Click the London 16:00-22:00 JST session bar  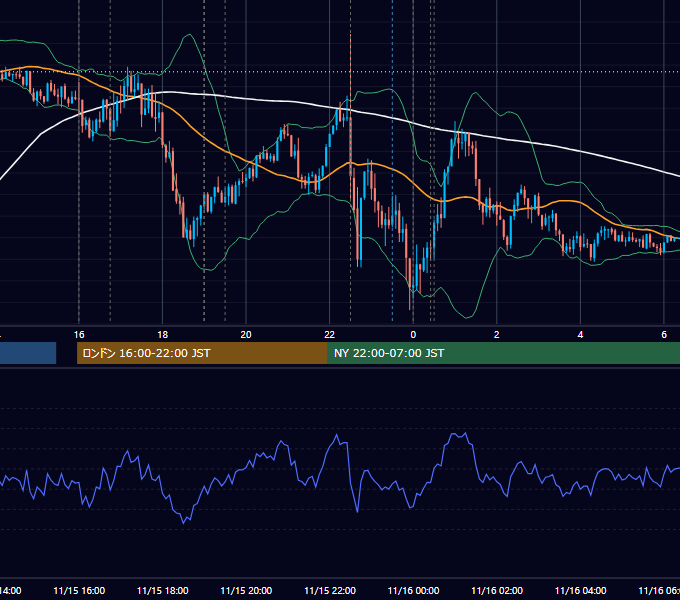pos(202,353)
